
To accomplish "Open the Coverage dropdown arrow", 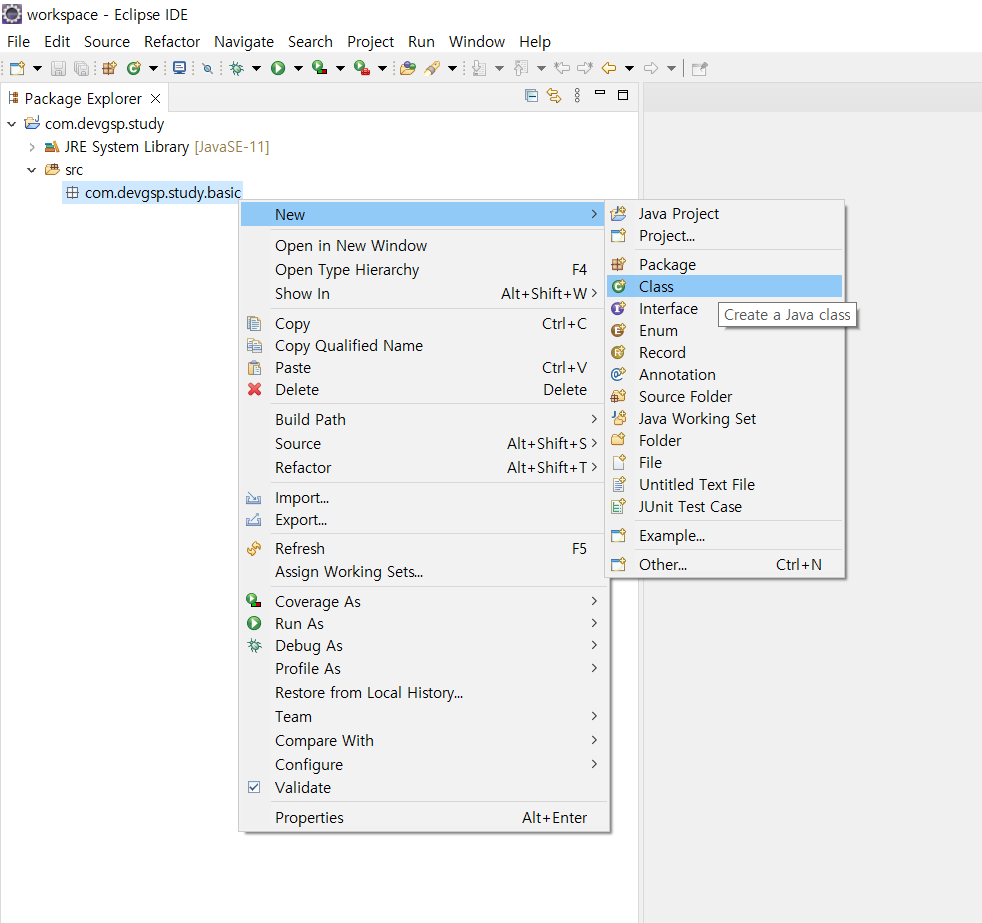I will click(340, 68).
